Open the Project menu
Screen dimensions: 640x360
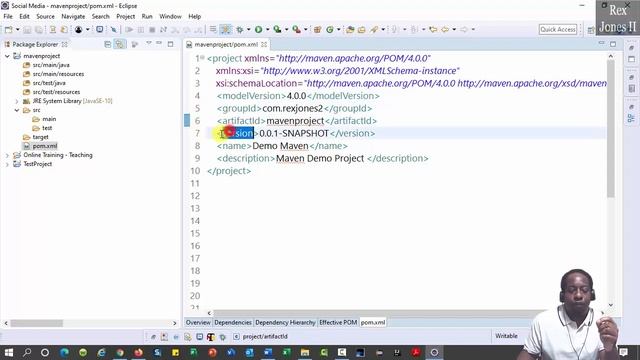tap(125, 16)
